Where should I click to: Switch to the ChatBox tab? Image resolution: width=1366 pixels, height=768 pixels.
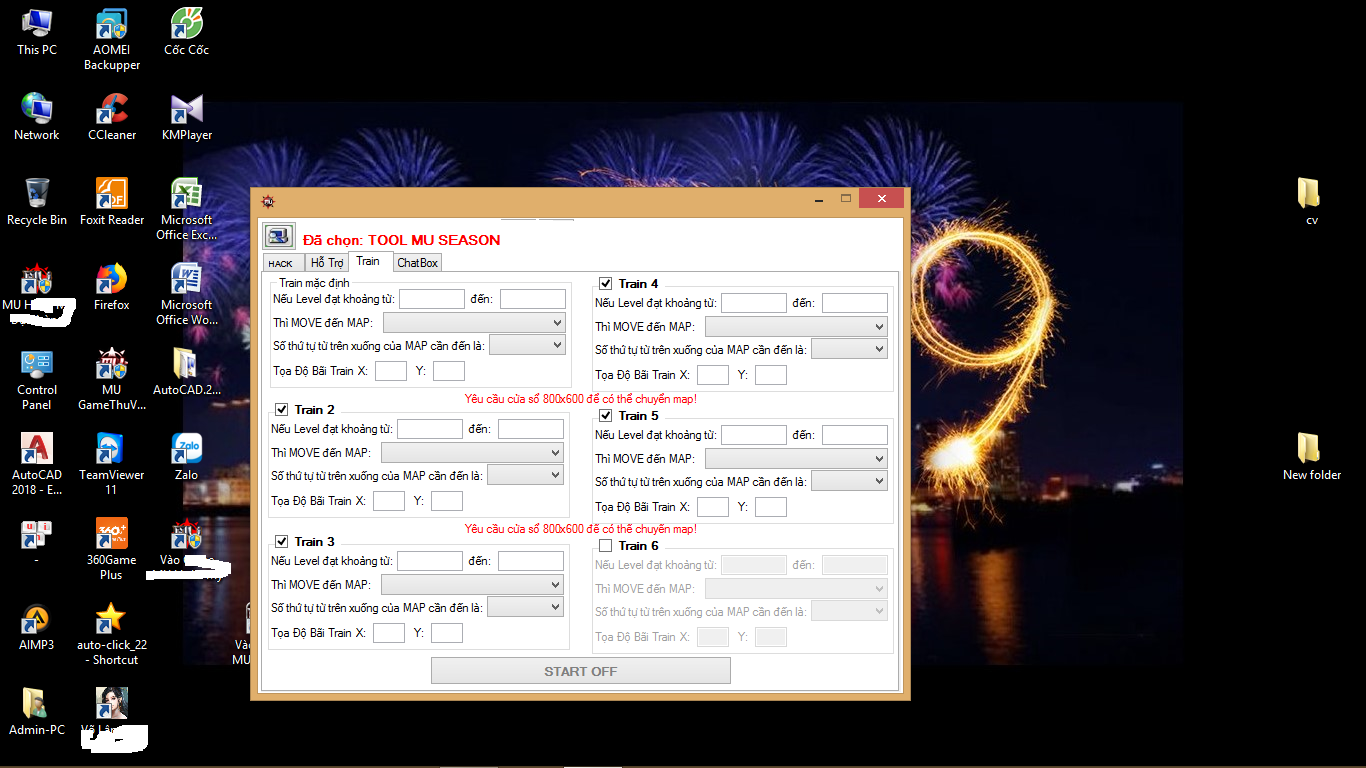pyautogui.click(x=417, y=263)
